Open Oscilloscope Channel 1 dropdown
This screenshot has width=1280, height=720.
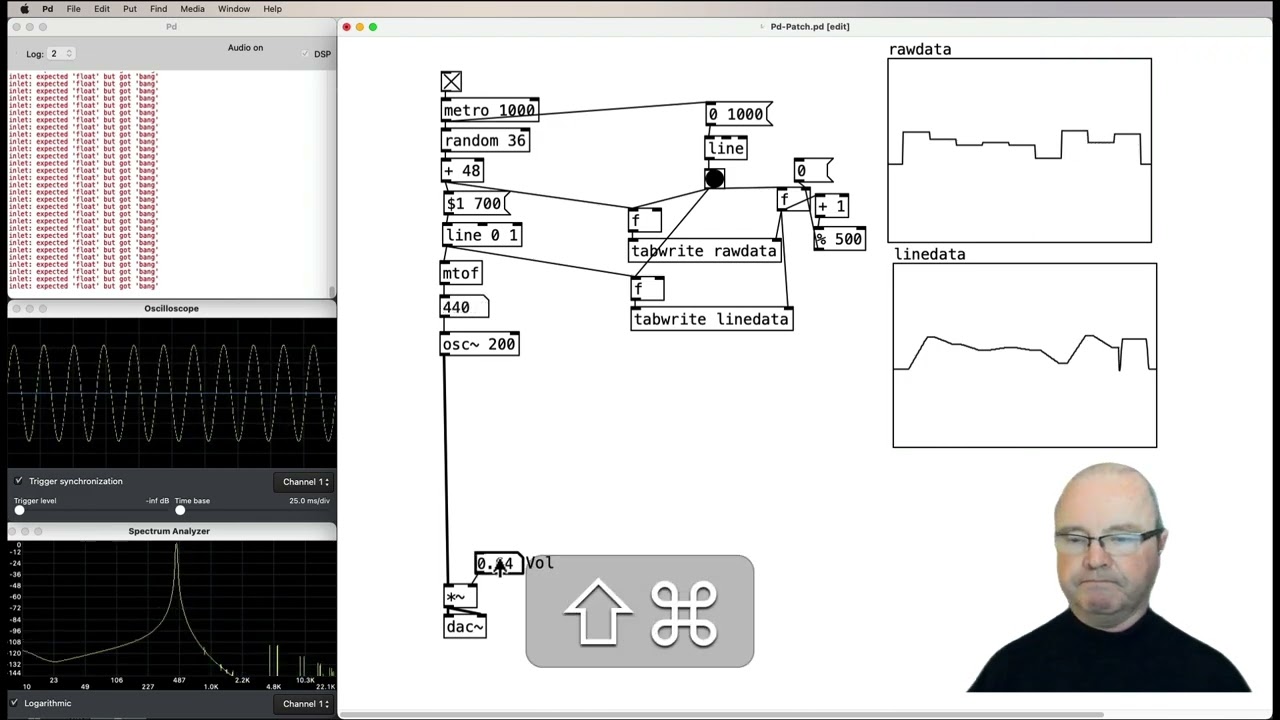click(305, 482)
